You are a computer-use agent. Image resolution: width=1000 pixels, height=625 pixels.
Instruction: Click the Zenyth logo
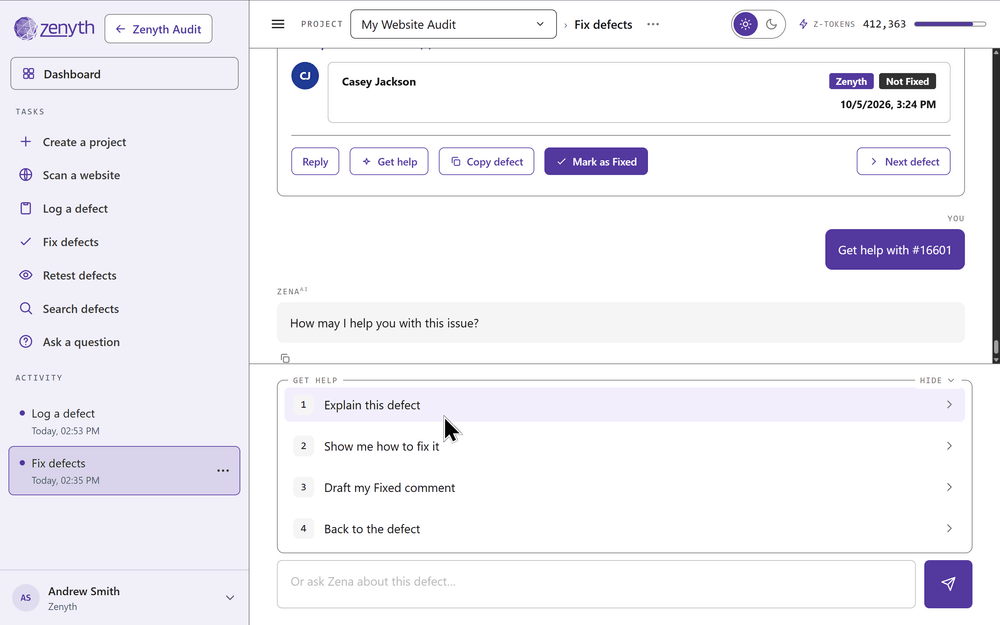(x=54, y=28)
